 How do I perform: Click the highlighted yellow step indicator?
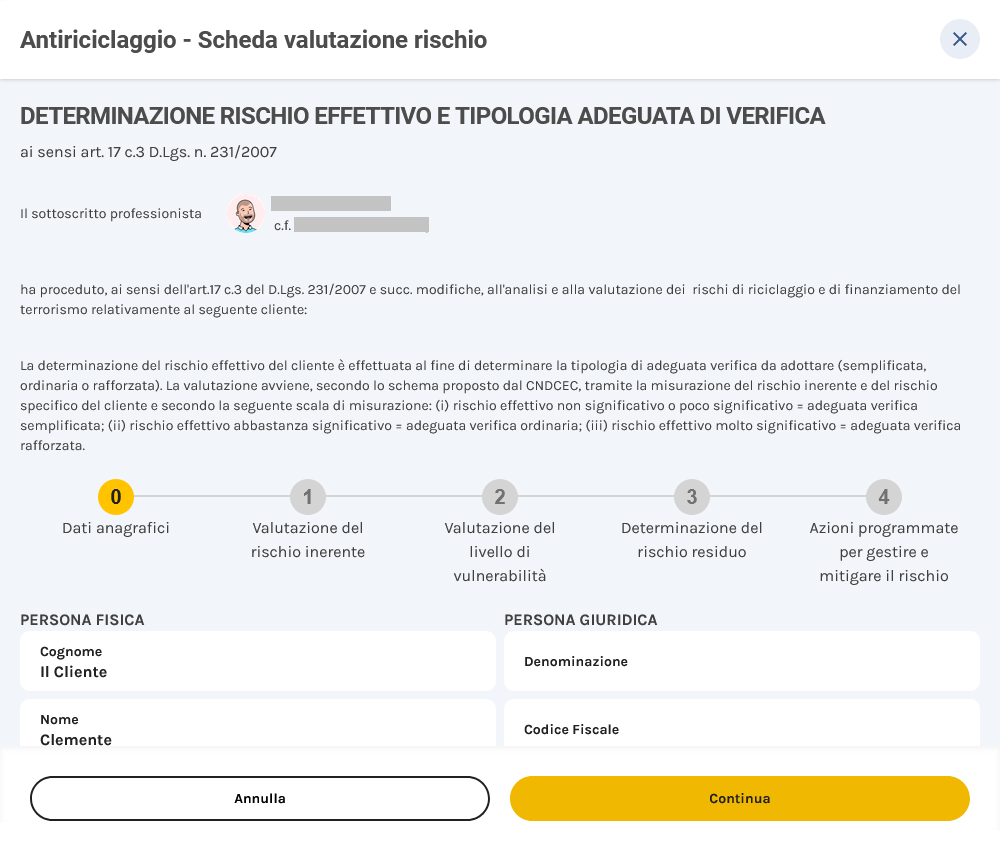(x=115, y=497)
